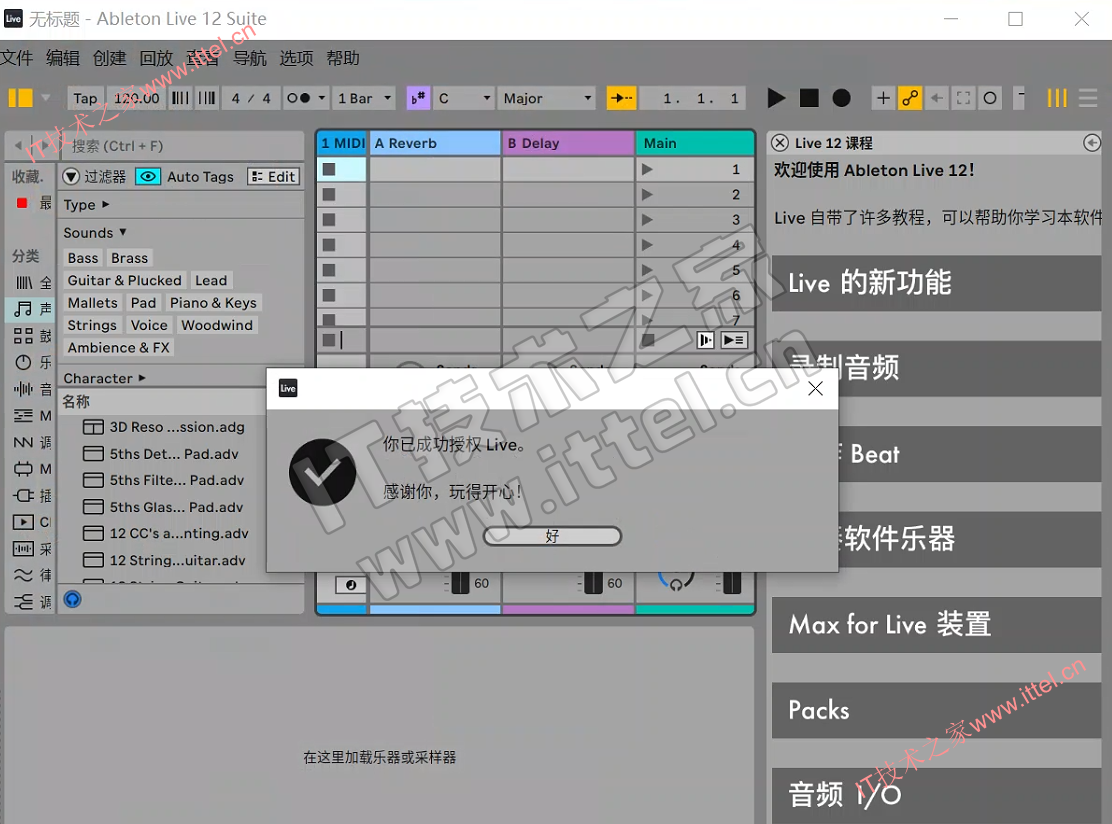1112x824 pixels.
Task: Open the 创建 menu
Action: tap(109, 57)
